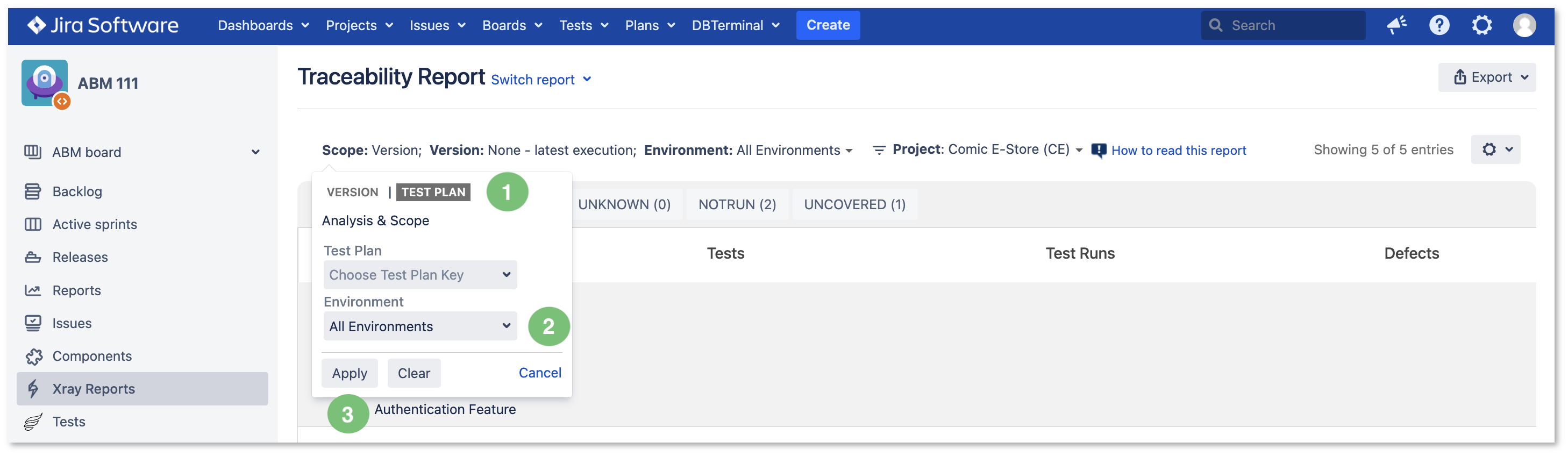Select the VERSION scope toggle
Image resolution: width=1568 pixels, height=456 pixels.
coord(352,193)
